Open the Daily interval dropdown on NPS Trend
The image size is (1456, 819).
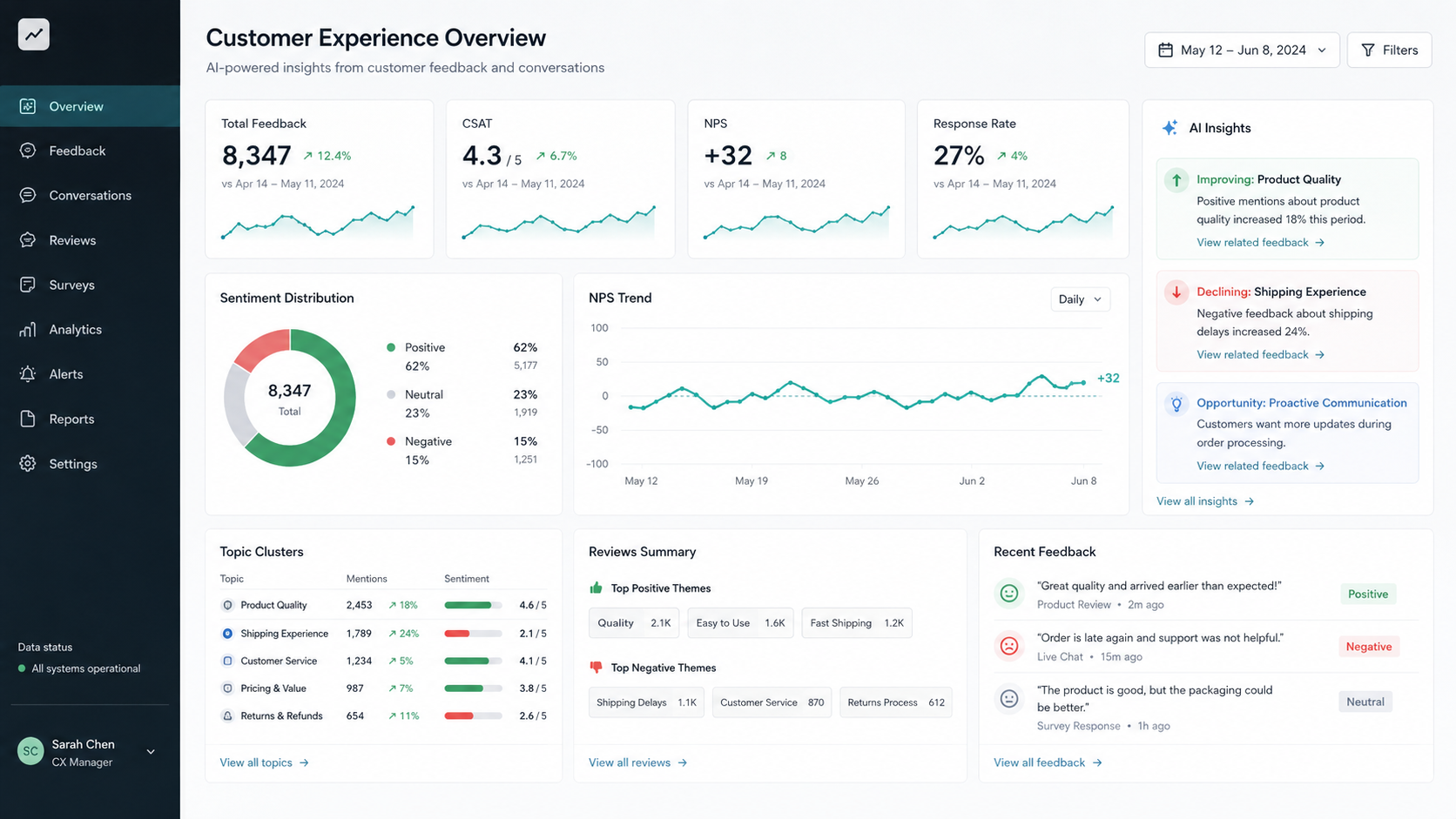1080,299
